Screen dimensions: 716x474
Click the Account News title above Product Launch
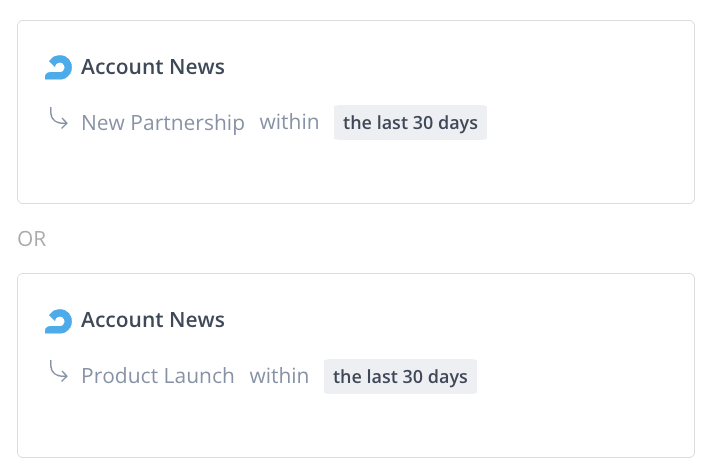tap(153, 321)
